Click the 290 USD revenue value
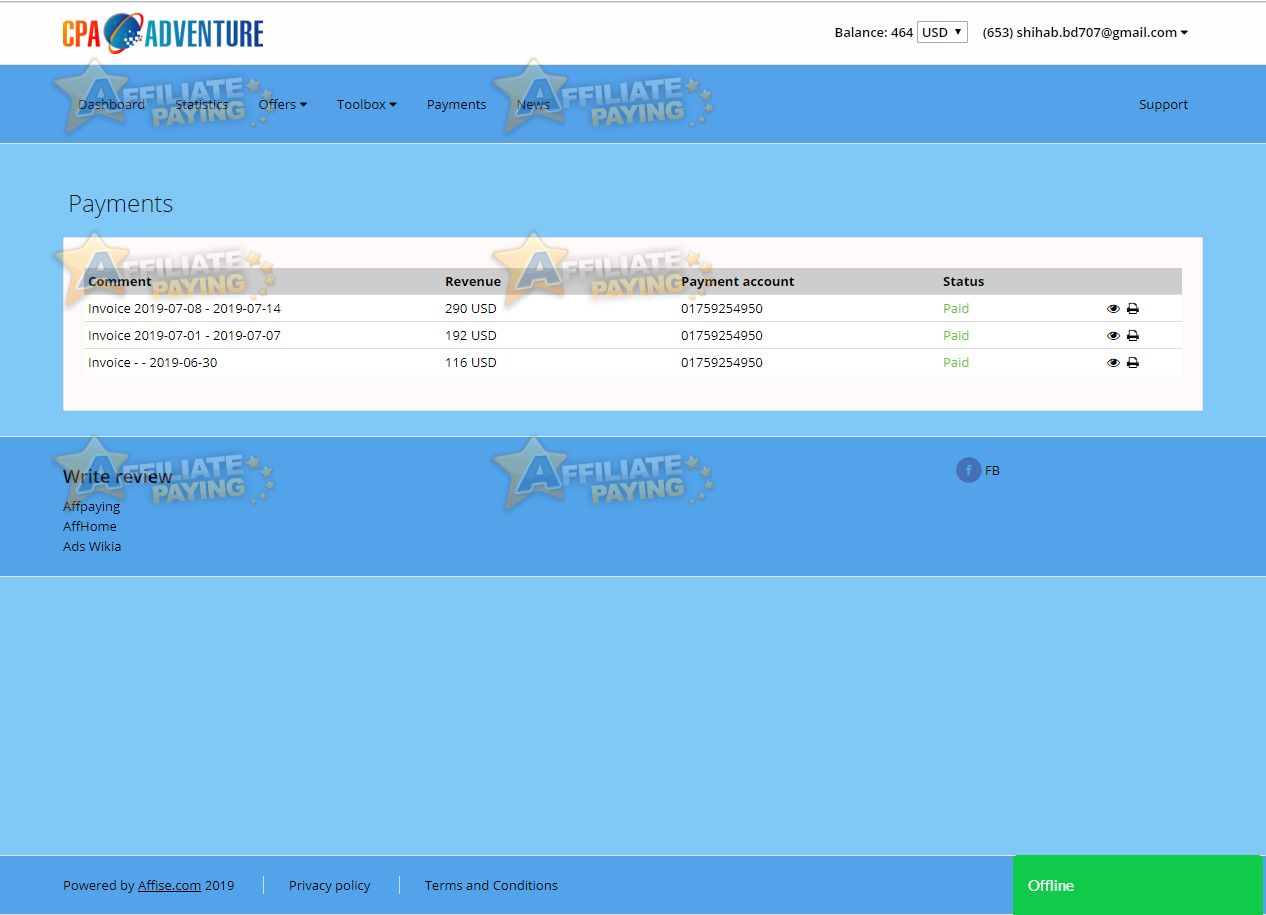 tap(471, 309)
